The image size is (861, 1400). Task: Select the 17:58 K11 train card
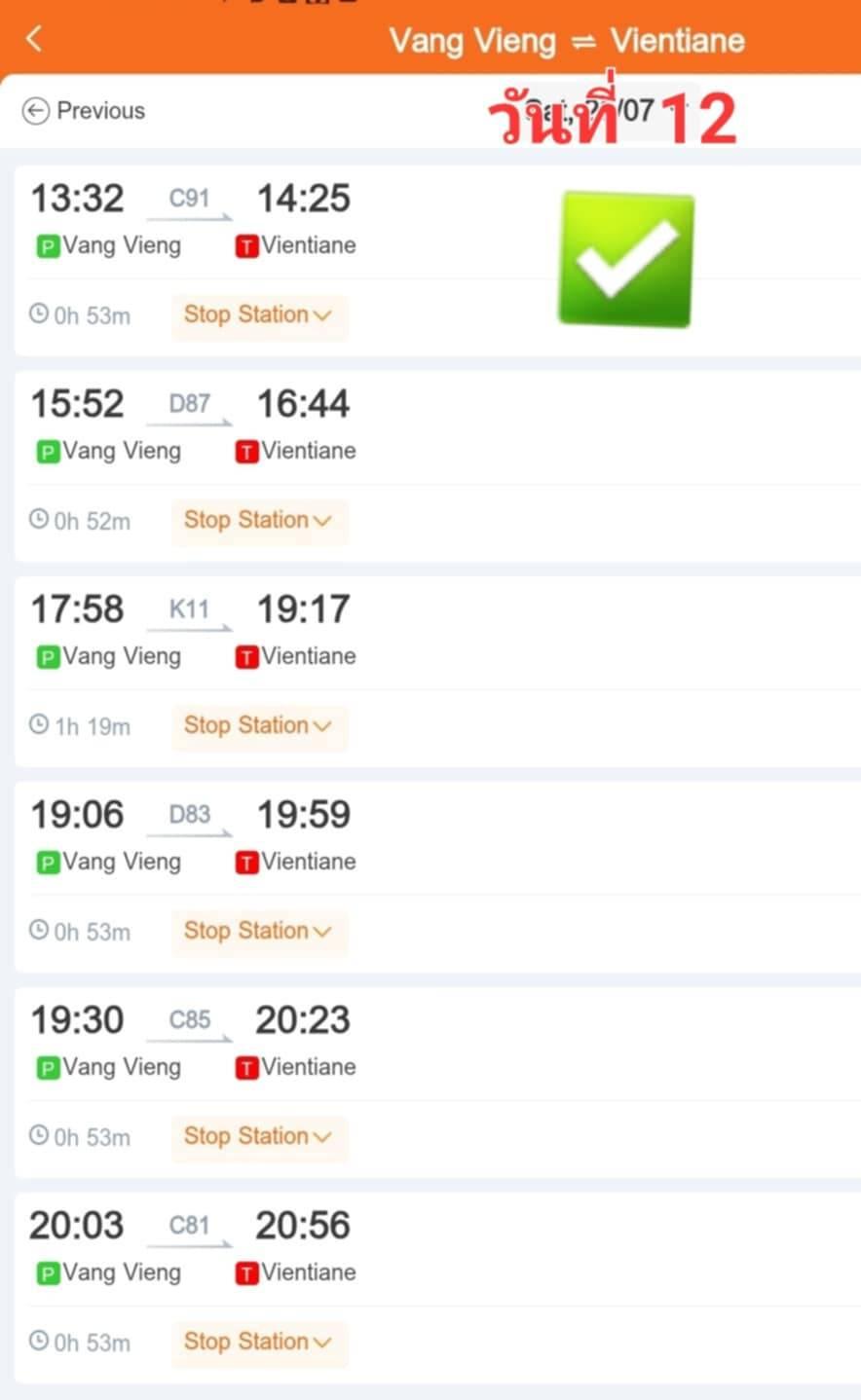point(436,670)
